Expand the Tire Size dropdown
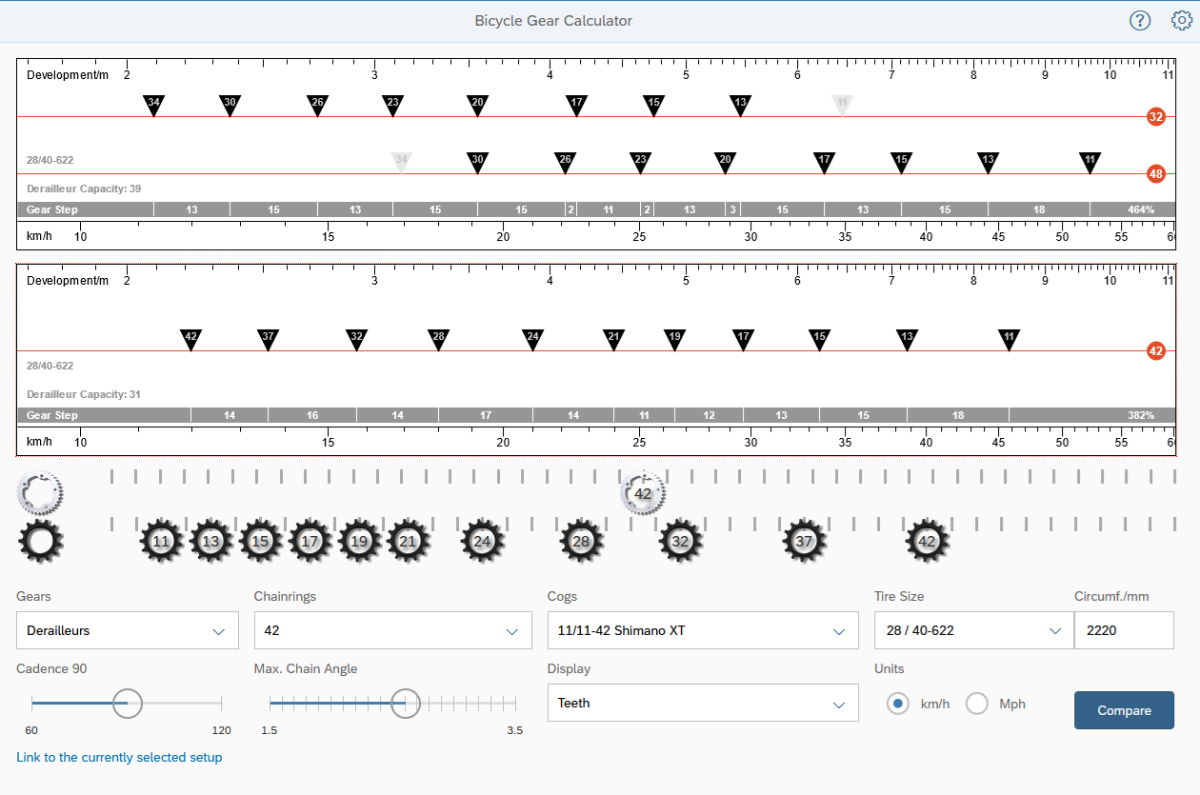 968,631
